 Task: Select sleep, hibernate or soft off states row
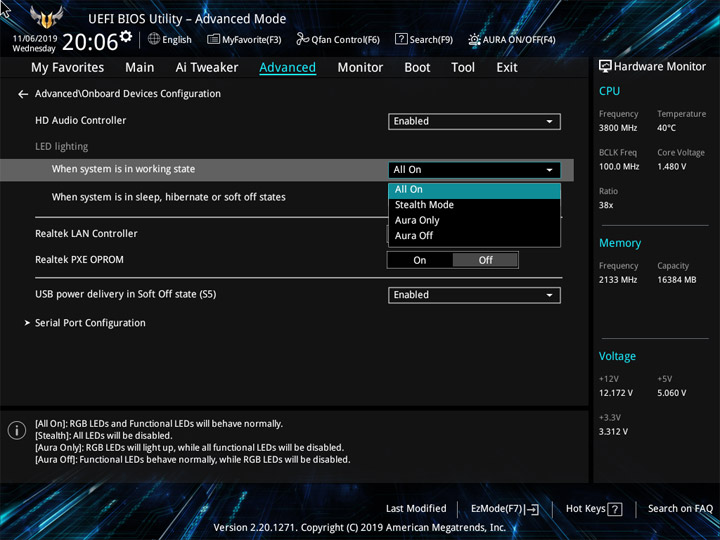169,197
